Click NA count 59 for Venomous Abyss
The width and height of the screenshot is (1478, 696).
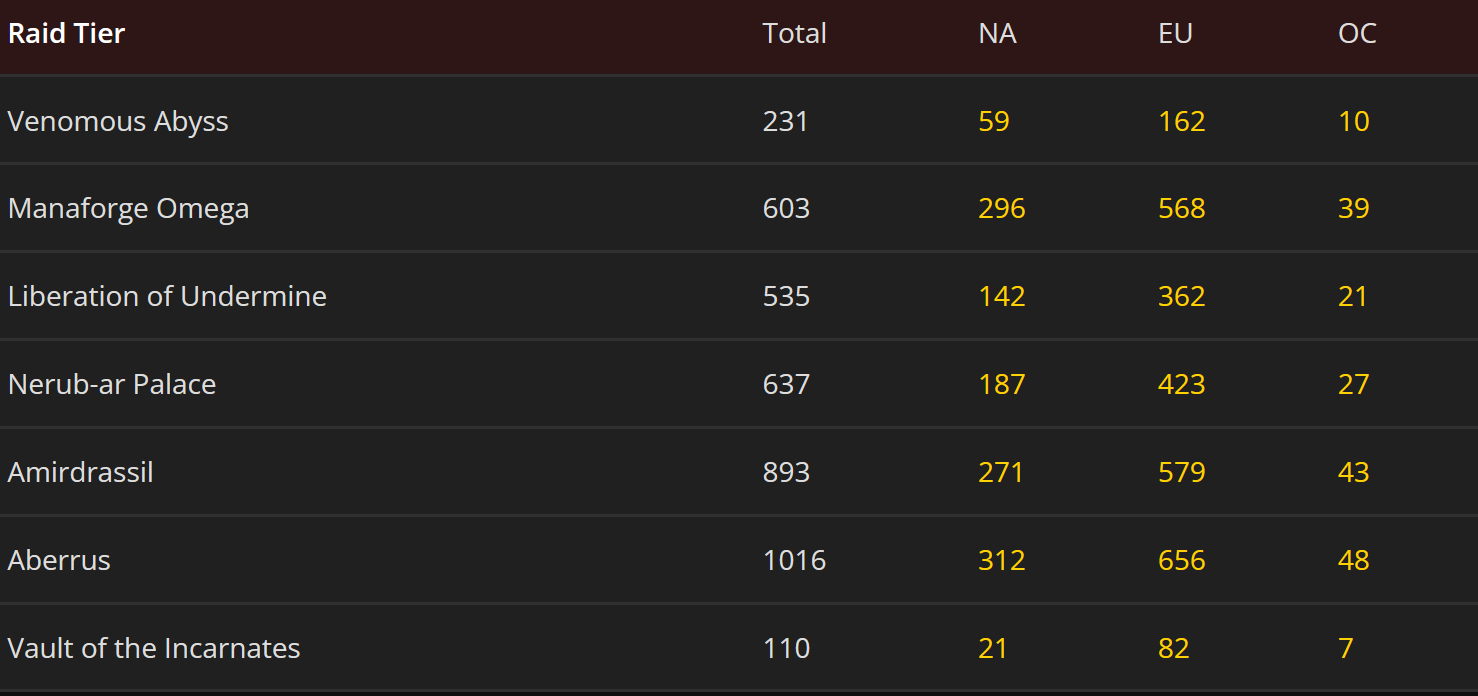994,121
